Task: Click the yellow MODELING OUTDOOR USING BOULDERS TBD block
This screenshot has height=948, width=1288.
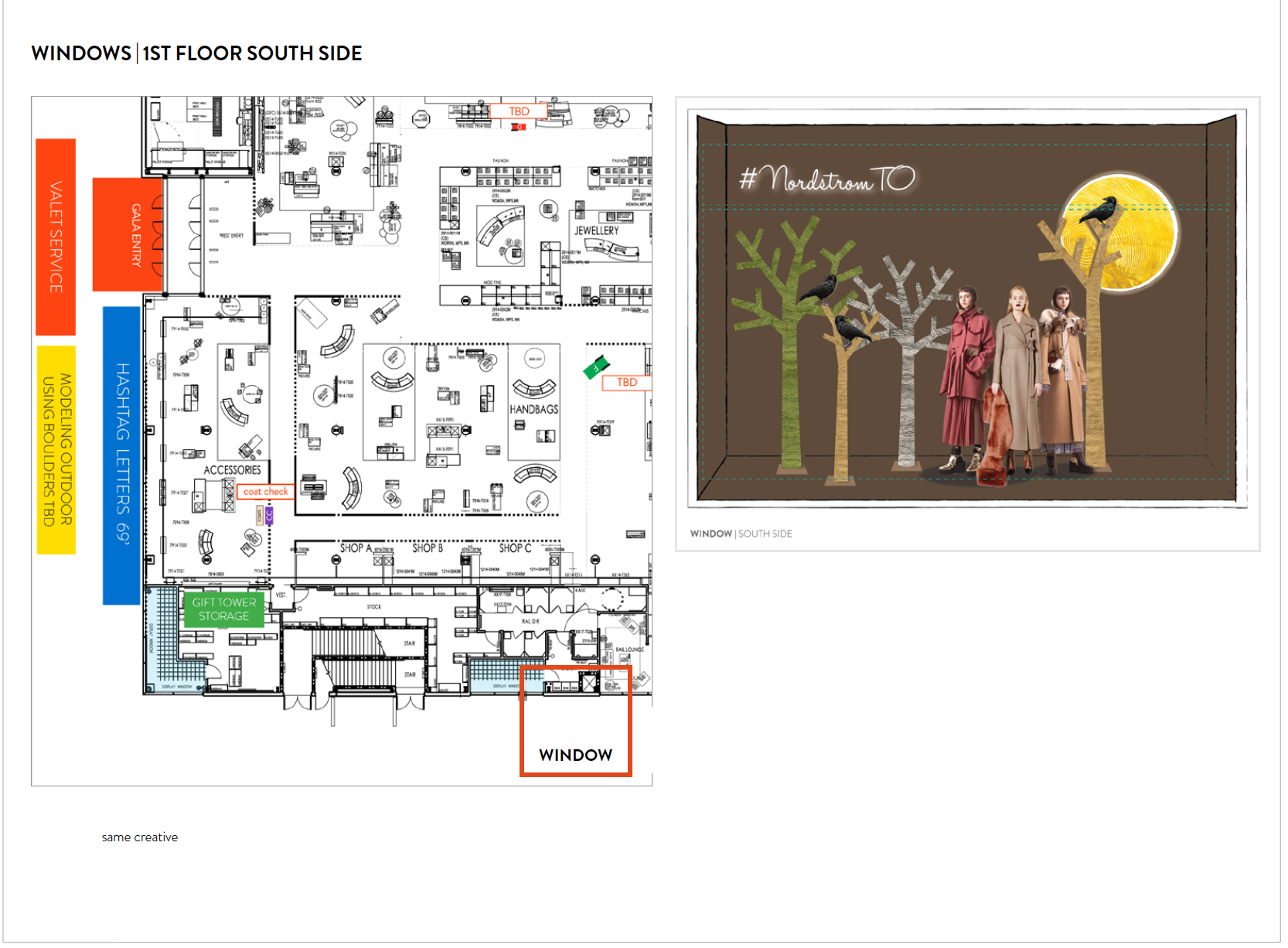Action: pyautogui.click(x=56, y=450)
